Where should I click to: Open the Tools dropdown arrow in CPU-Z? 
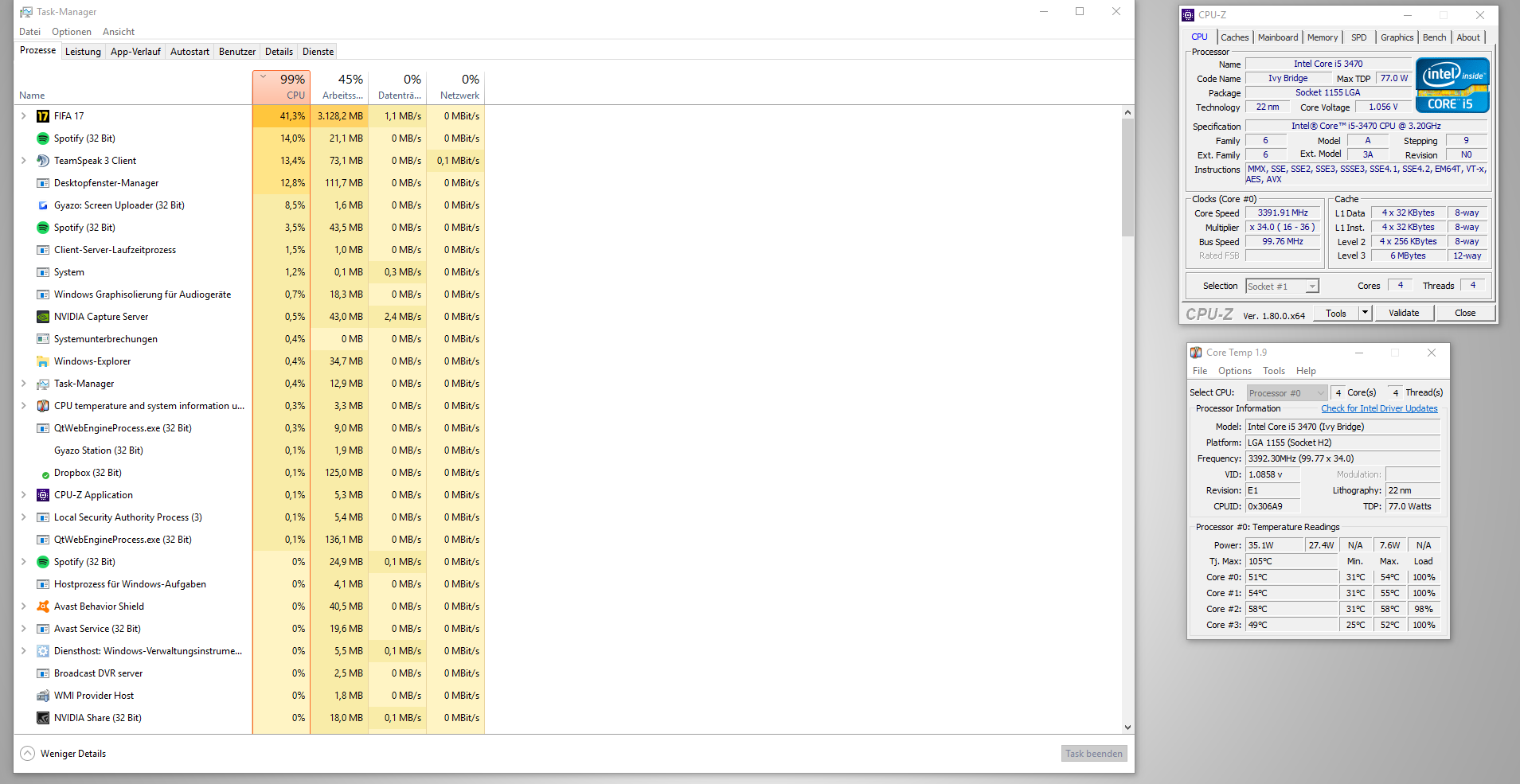coord(1365,313)
